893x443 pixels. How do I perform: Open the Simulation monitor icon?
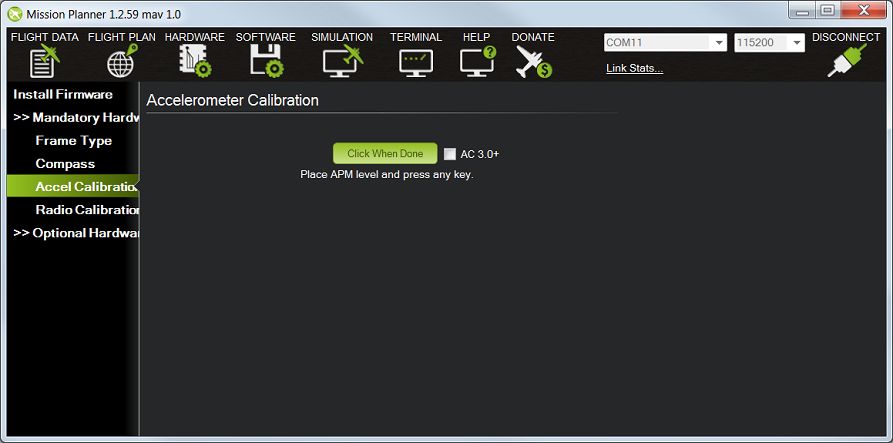(342, 61)
